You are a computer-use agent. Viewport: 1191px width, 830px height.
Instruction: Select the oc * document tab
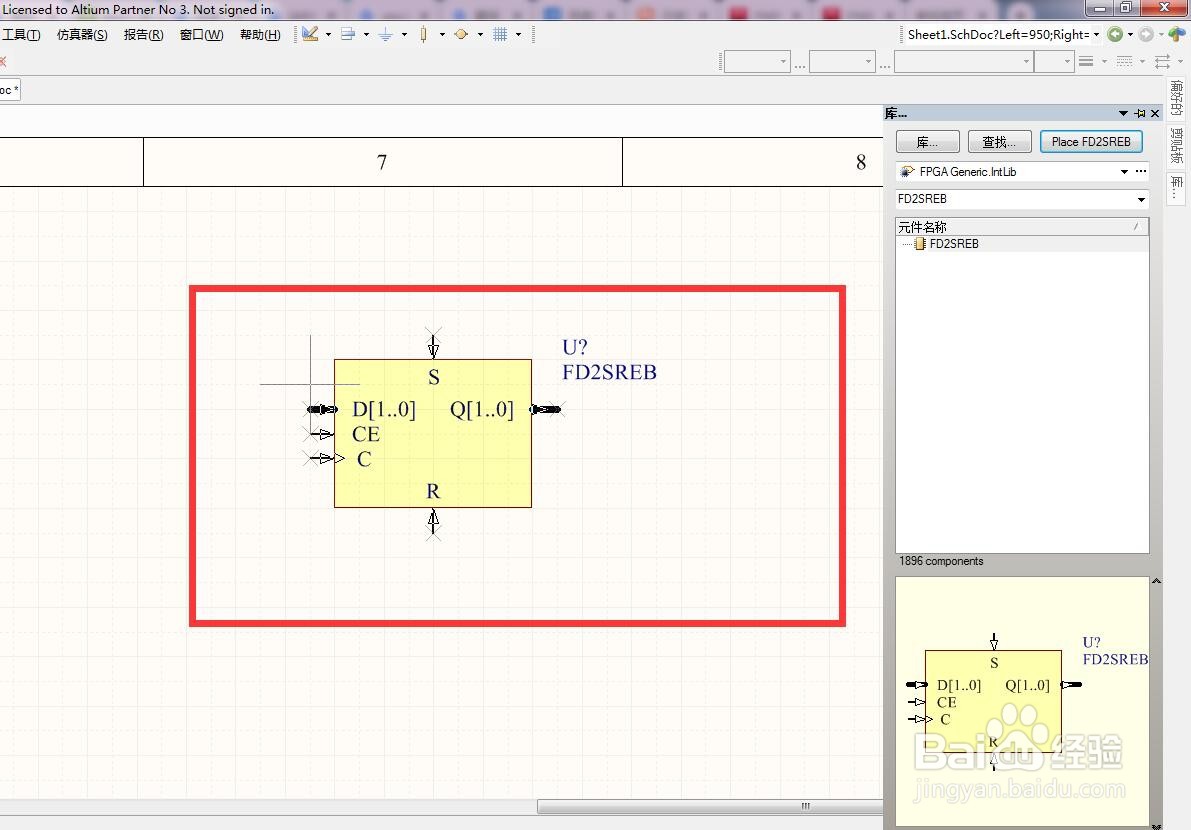pos(9,90)
